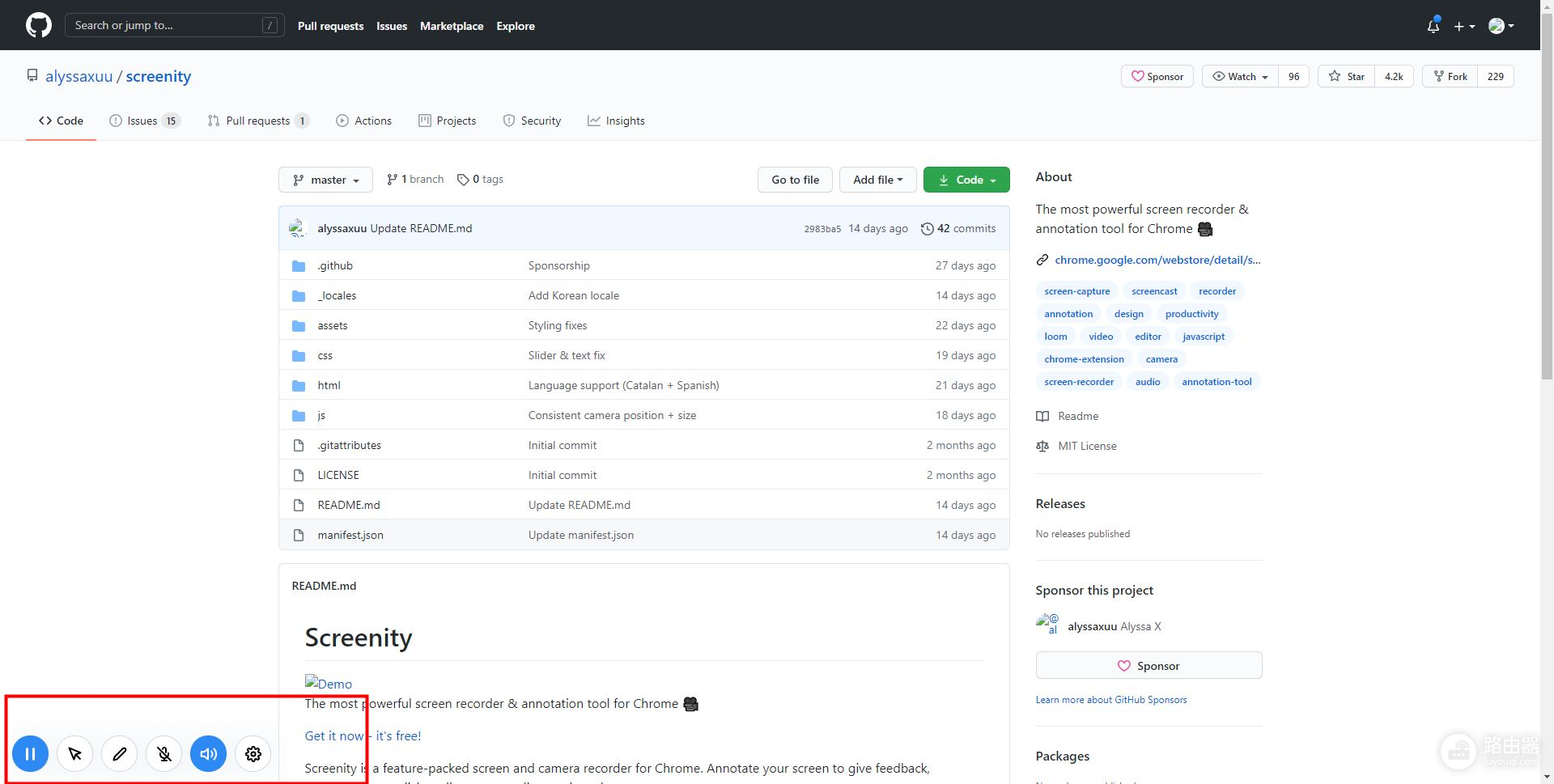Viewport: 1554px width, 784px height.
Task: Pause the Screenity recording
Action: [x=31, y=754]
